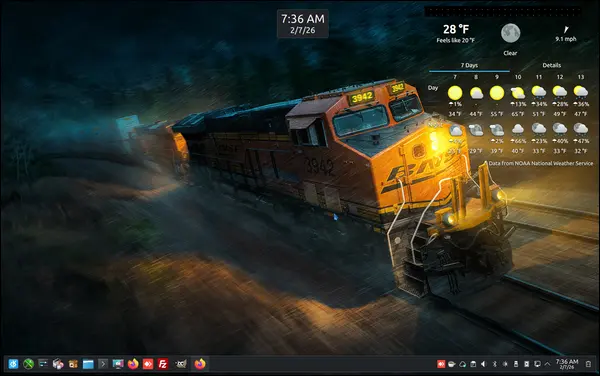The height and width of the screenshot is (376, 600).
Task: Click day 9 sunny forecast icon
Action: pos(497,93)
